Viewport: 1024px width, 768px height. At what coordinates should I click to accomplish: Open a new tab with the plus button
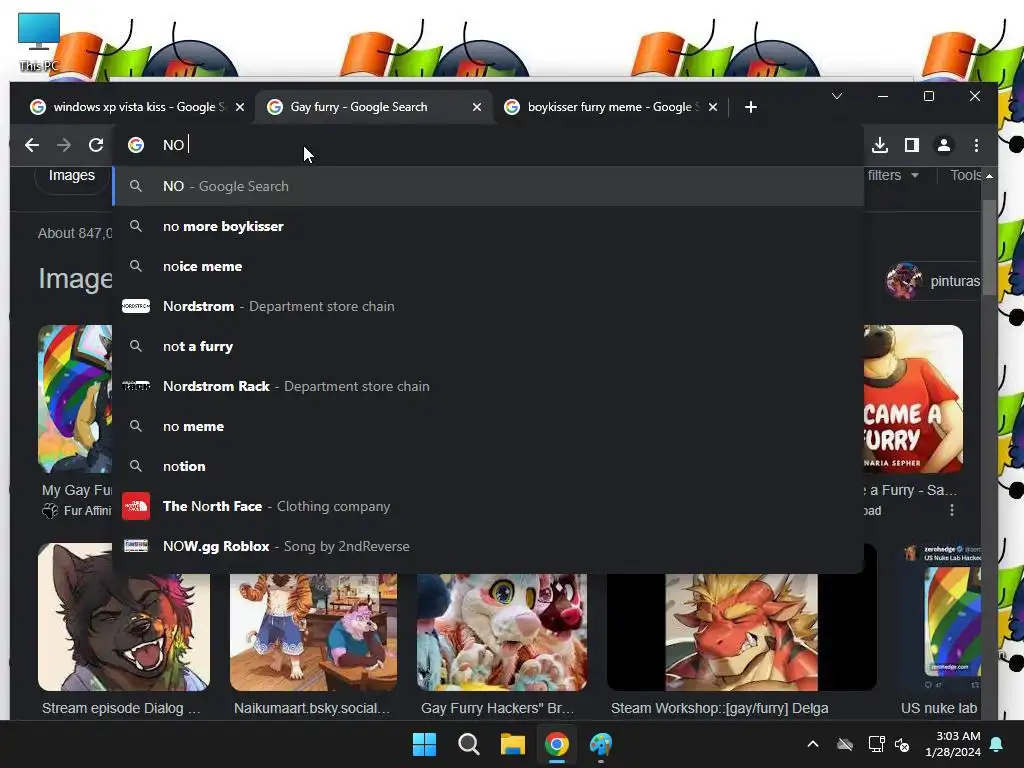751,107
